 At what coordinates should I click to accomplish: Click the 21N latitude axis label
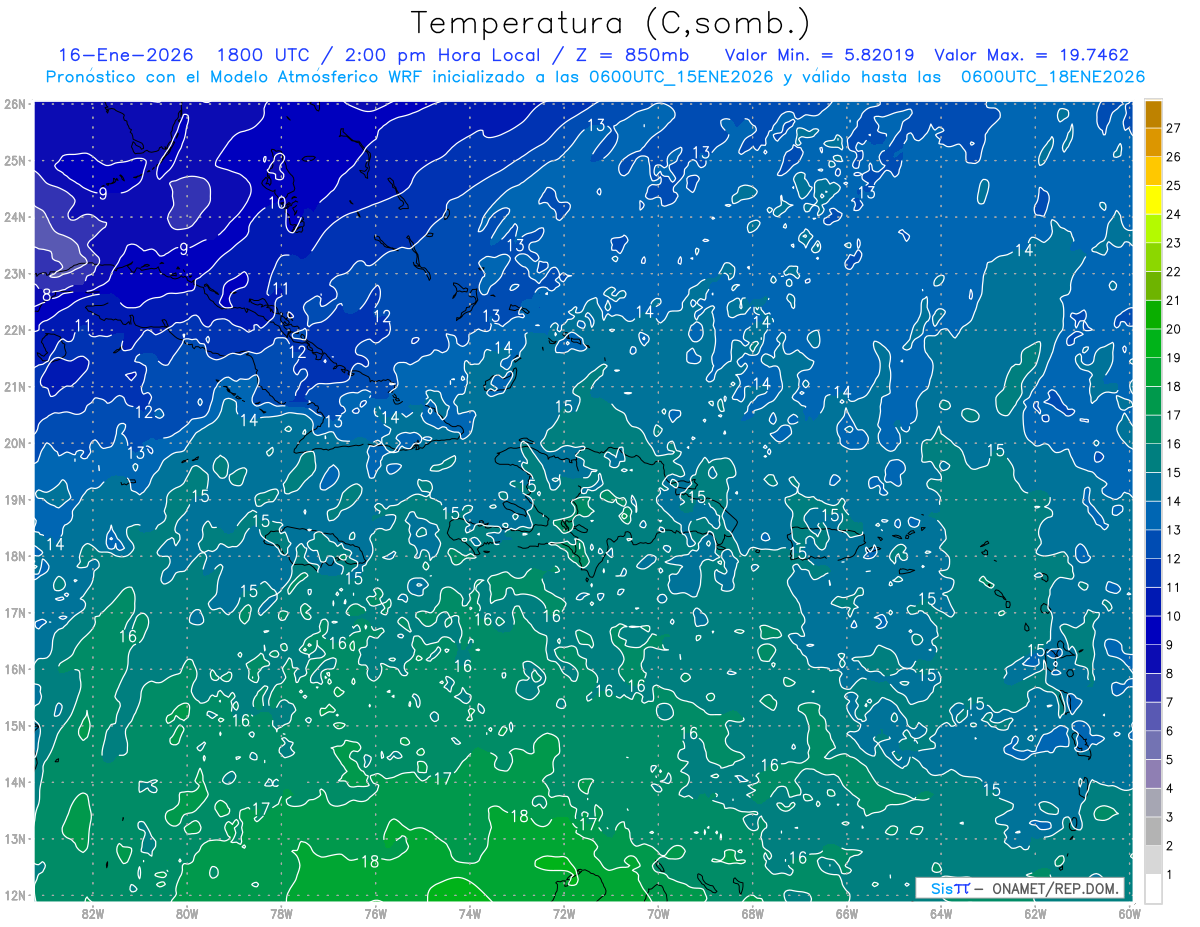click(14, 386)
